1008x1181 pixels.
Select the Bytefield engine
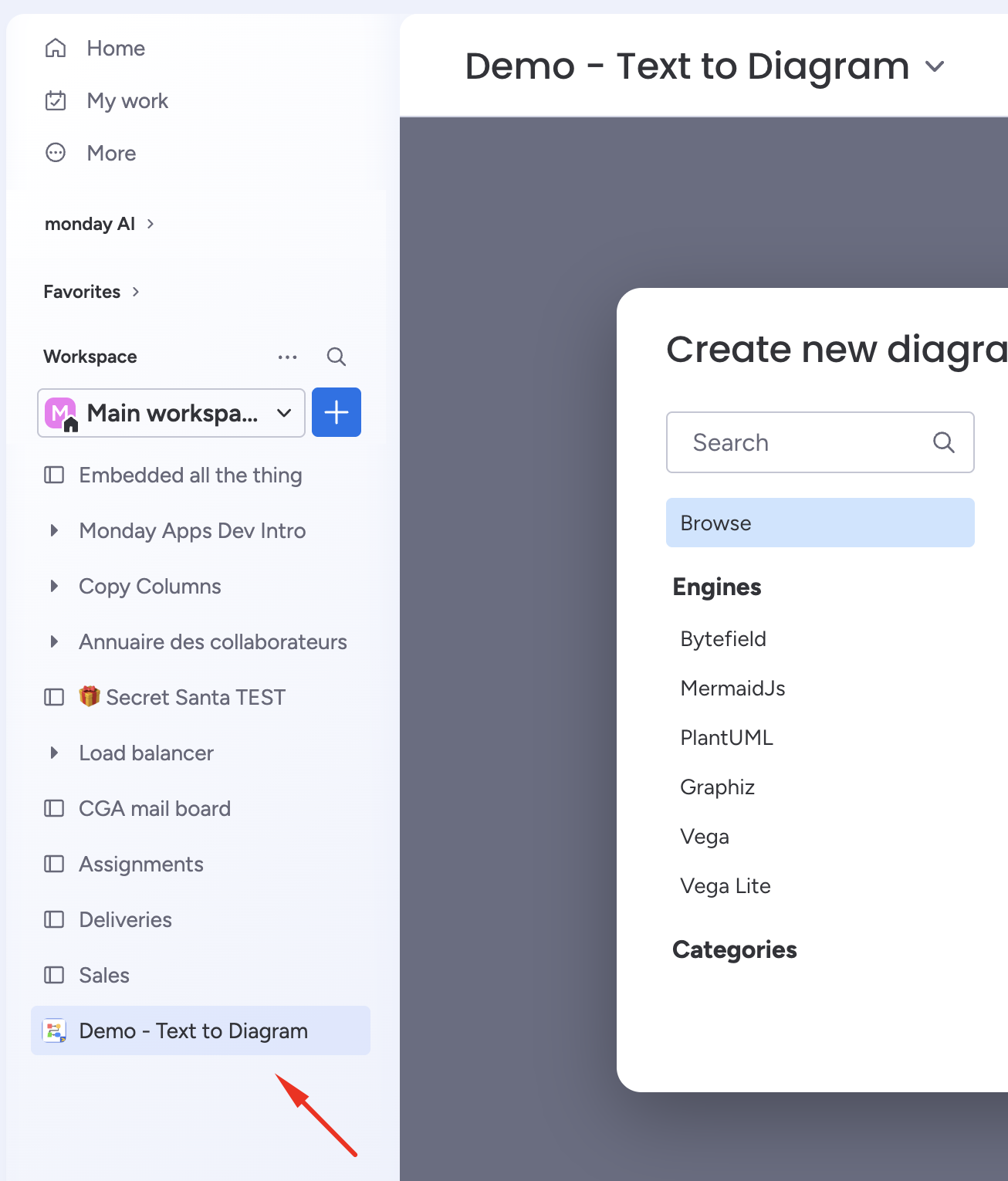point(723,639)
